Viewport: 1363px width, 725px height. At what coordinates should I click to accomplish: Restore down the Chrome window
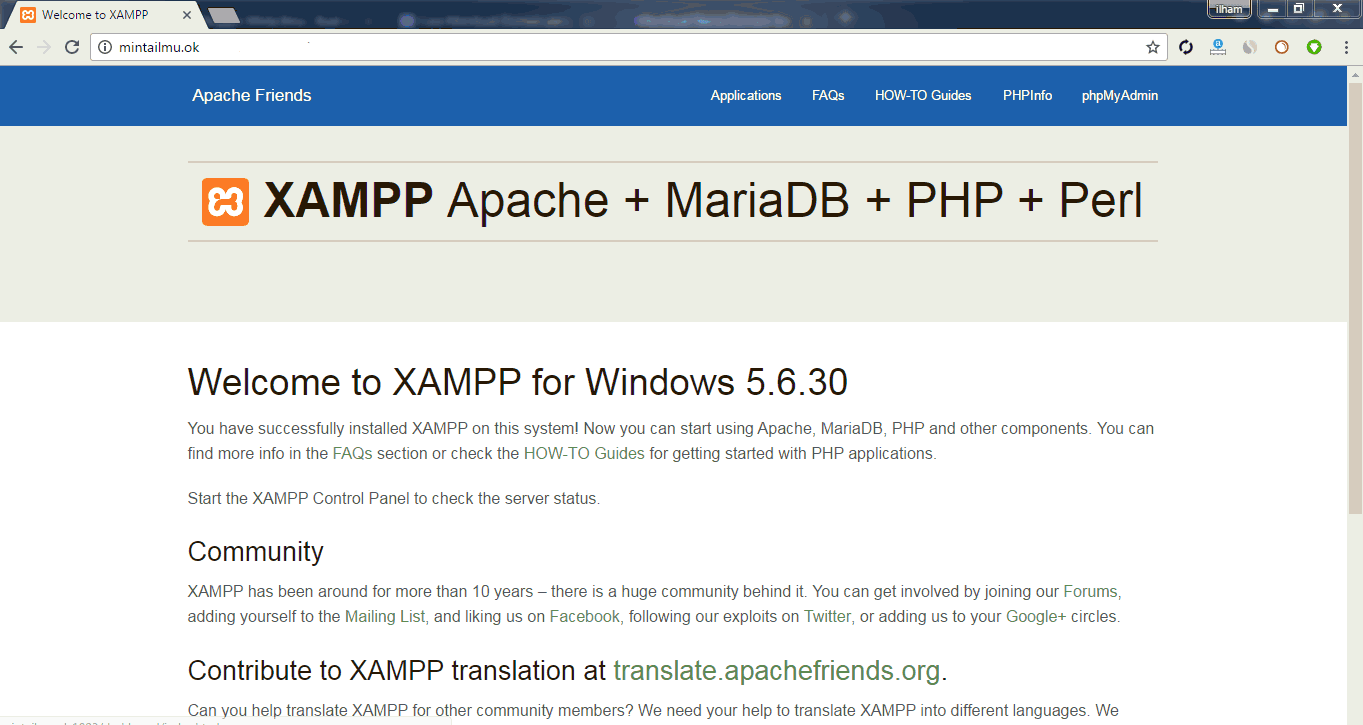click(1299, 9)
